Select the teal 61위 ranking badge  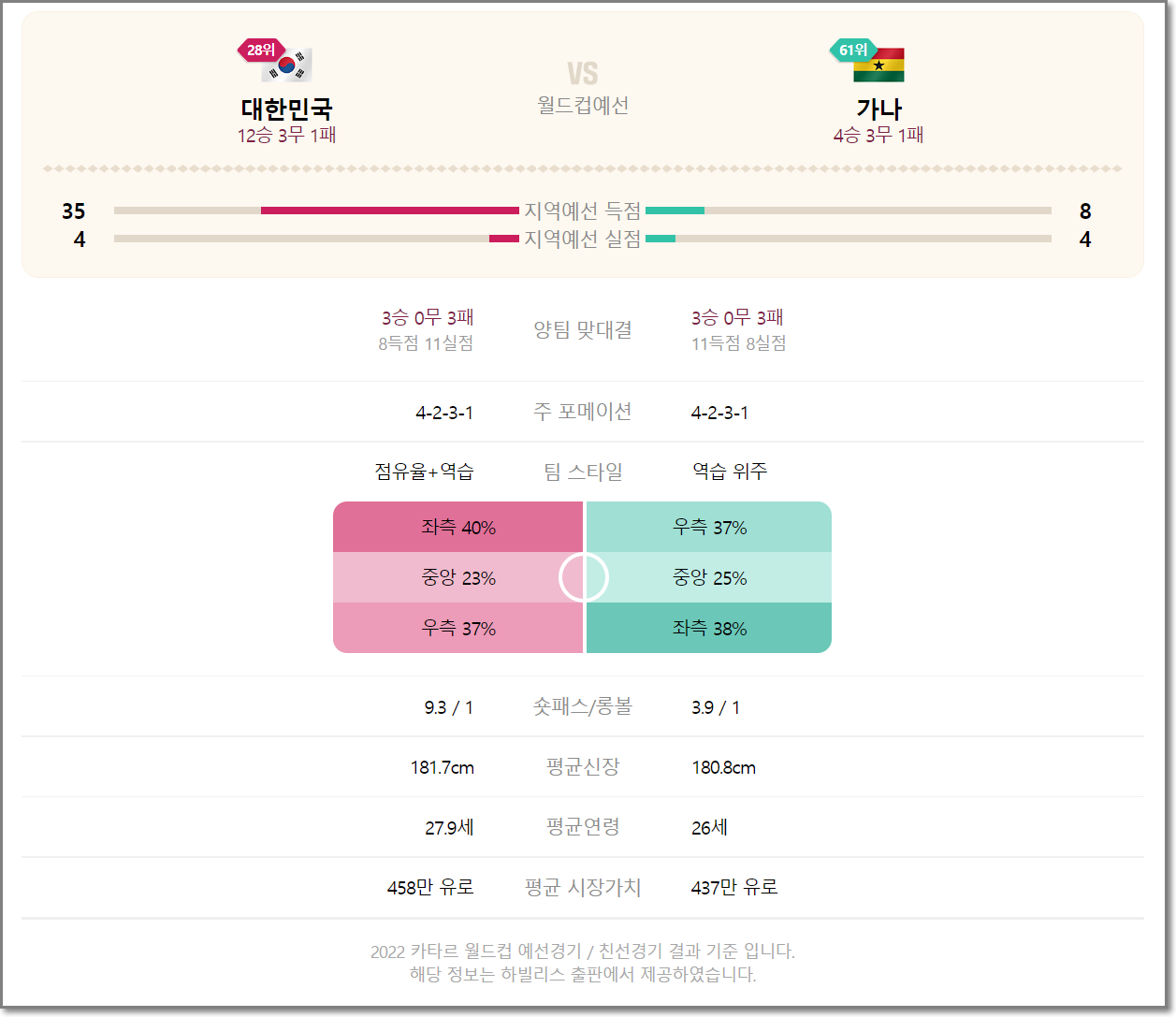[852, 50]
